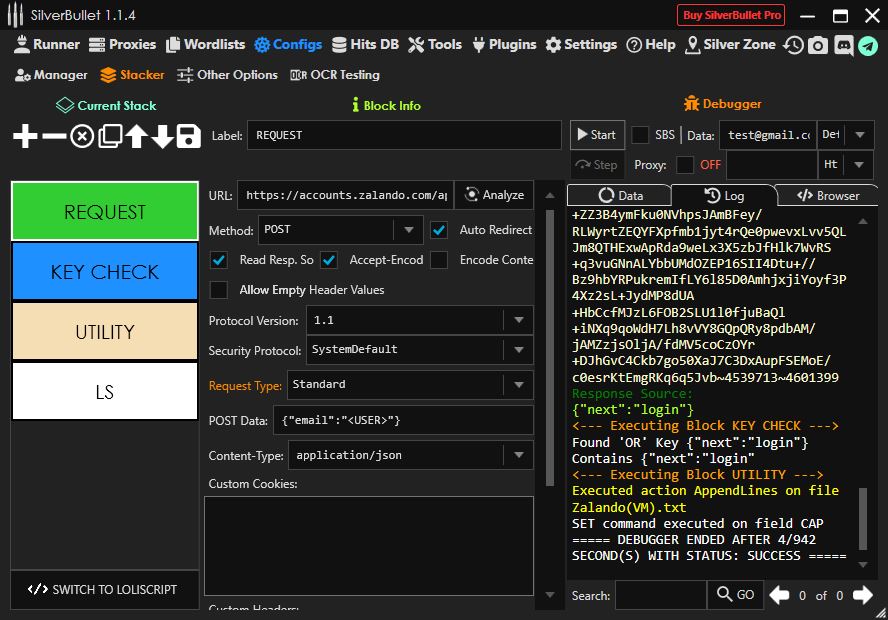Image resolution: width=888 pixels, height=620 pixels.
Task: Switch to the Manager sub-tab
Action: [x=51, y=75]
